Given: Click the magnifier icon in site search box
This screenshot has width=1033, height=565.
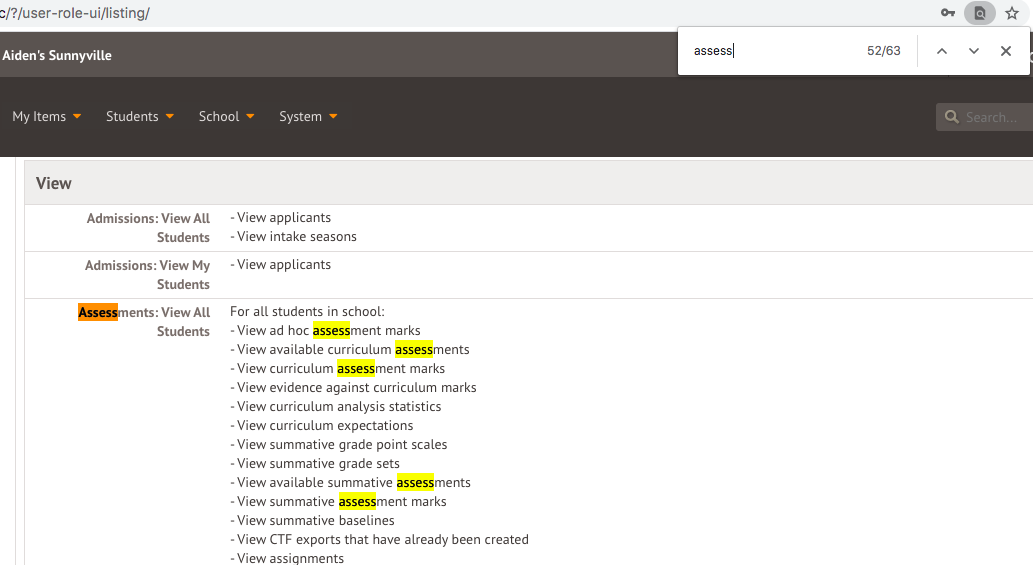Looking at the screenshot, I should 951,117.
